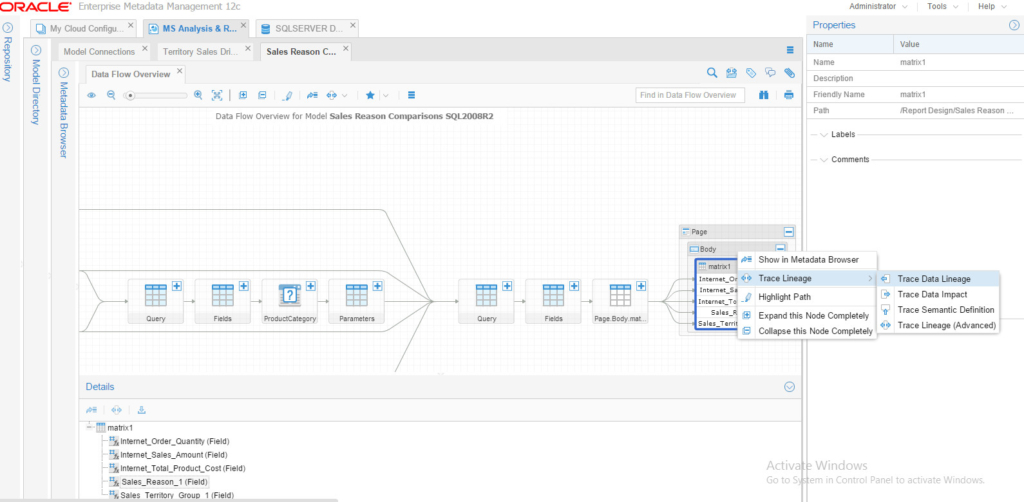Collapse the Page node minus button
This screenshot has width=1024, height=502.
coord(788,232)
